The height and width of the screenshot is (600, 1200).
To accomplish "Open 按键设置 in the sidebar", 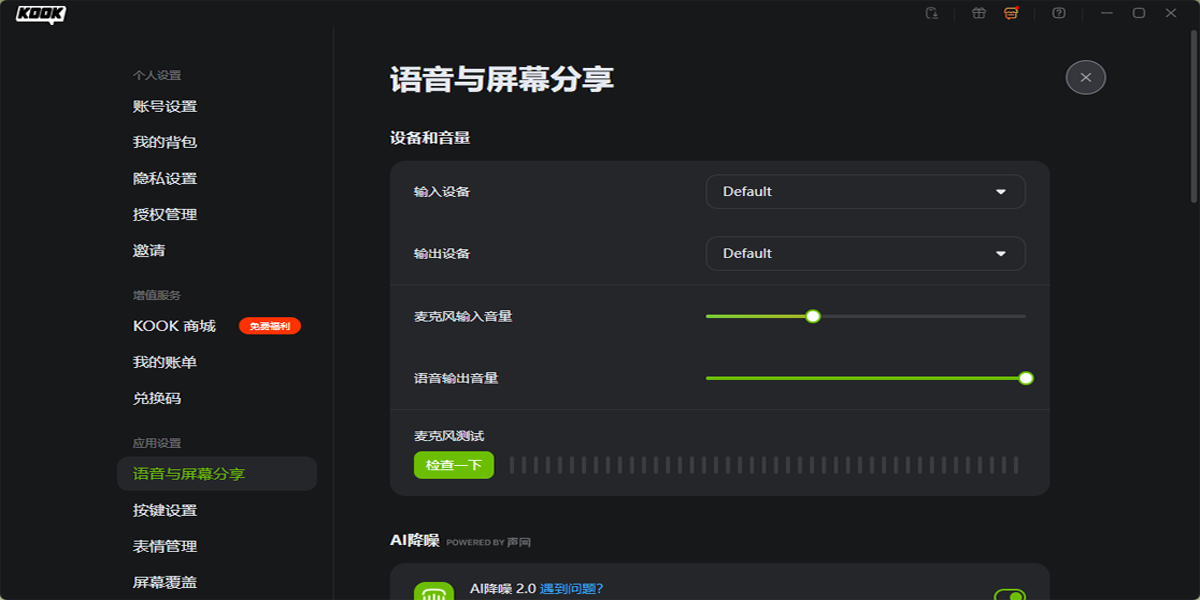I will click(165, 511).
